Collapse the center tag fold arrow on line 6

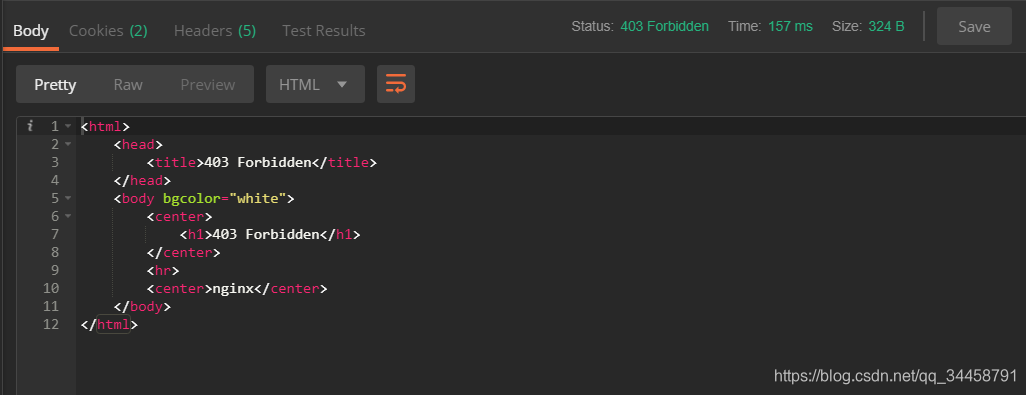pyautogui.click(x=68, y=216)
